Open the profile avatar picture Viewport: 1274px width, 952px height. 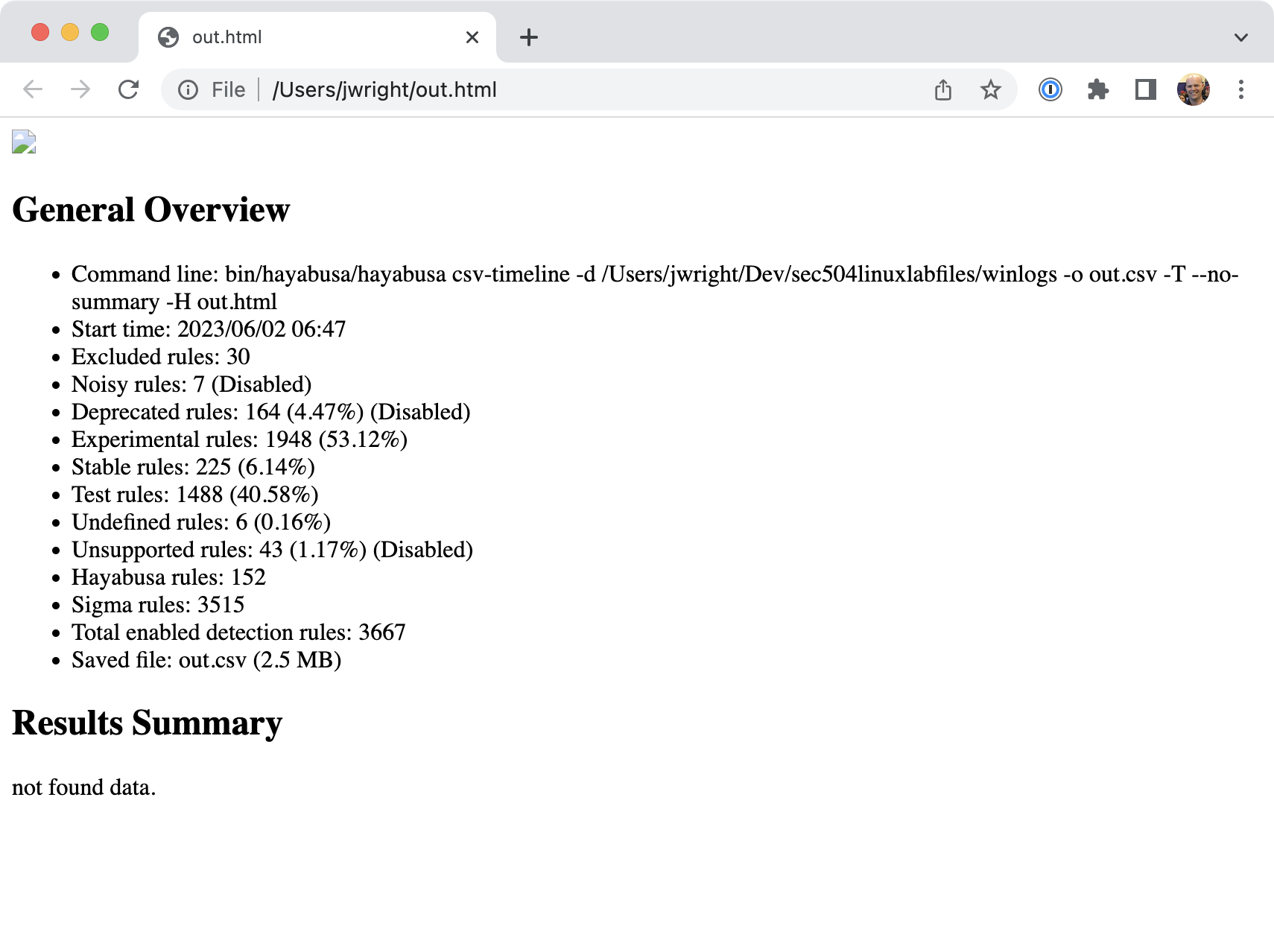click(x=1193, y=89)
